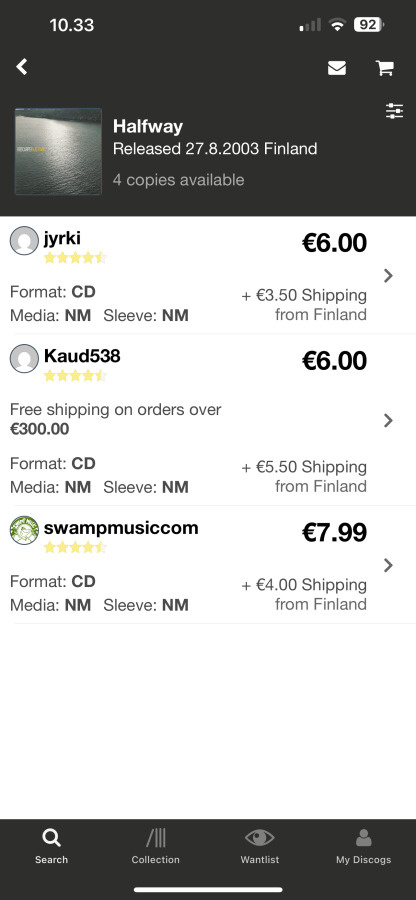The width and height of the screenshot is (416, 900).
Task: Open Search from the bottom bar
Action: (x=51, y=847)
